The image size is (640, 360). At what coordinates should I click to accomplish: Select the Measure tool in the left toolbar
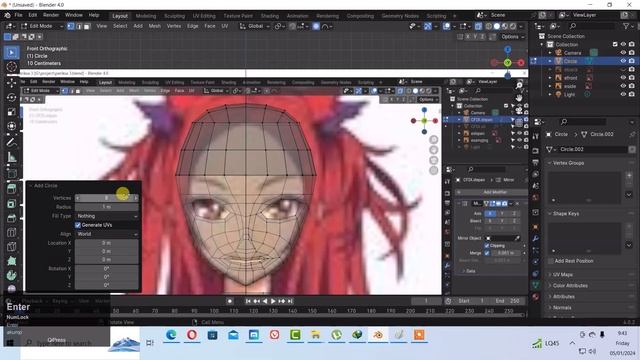11,157
